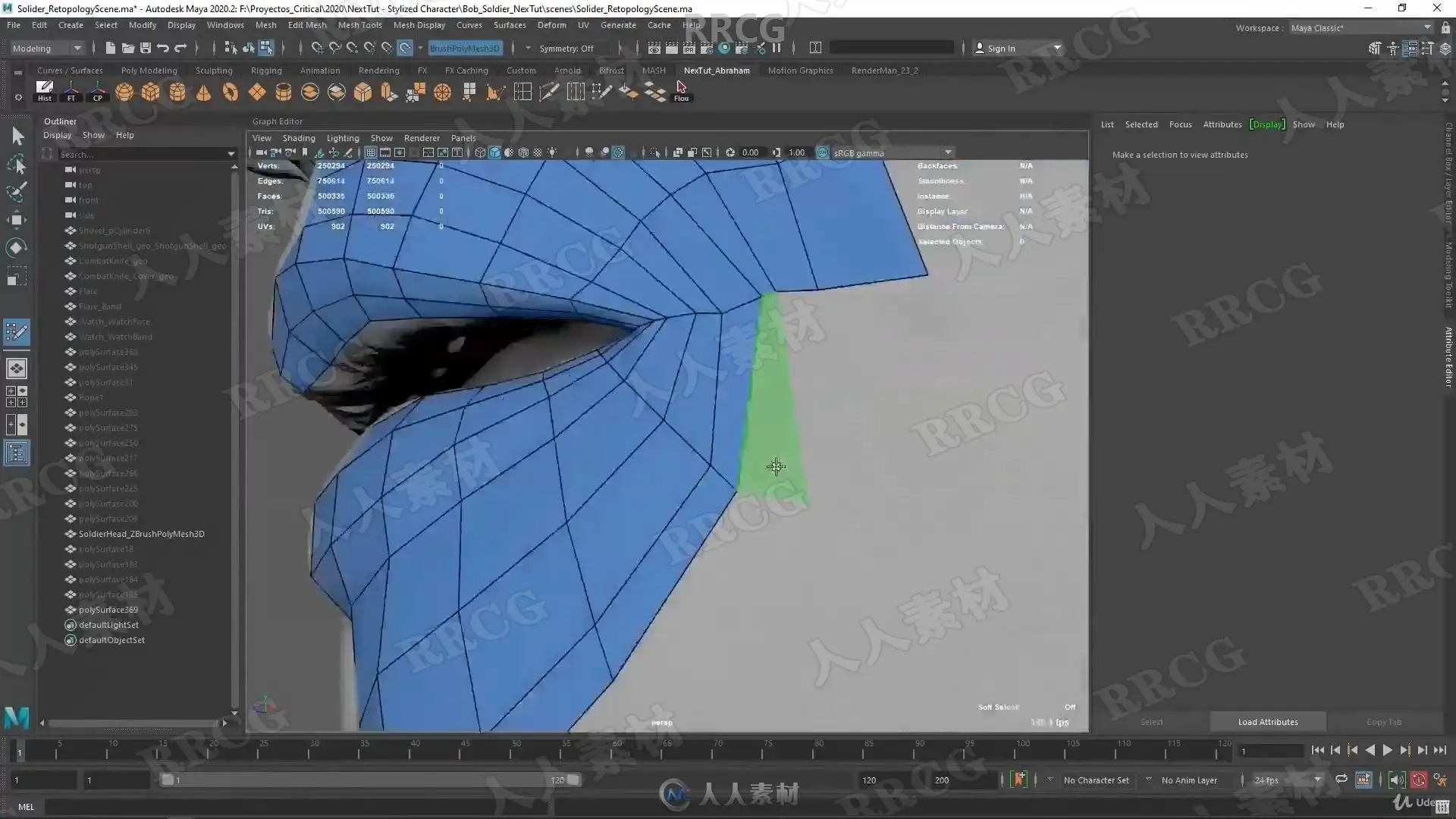This screenshot has height=819, width=1456.
Task: Switch to the Sculpting shelf tab
Action: pyautogui.click(x=214, y=71)
